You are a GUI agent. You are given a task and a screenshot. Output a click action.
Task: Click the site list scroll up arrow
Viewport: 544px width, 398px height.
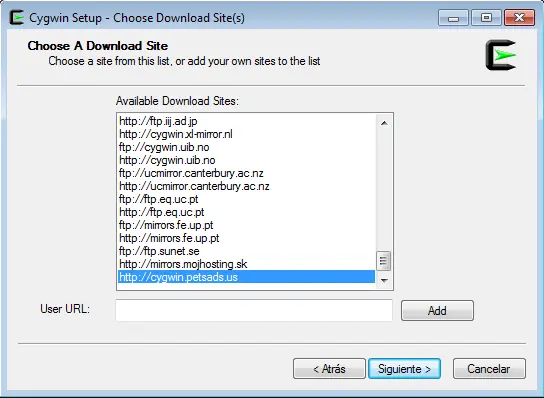click(384, 123)
